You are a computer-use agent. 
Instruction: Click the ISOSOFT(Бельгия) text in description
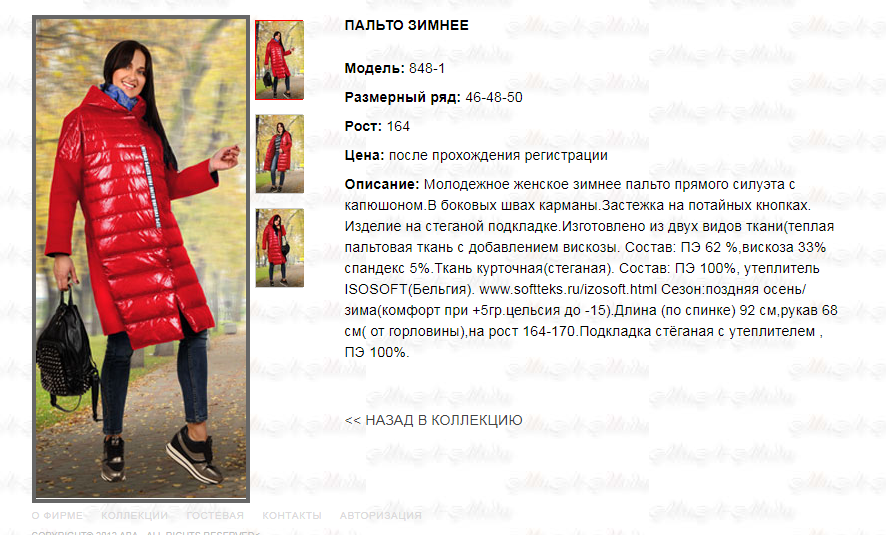(409, 289)
